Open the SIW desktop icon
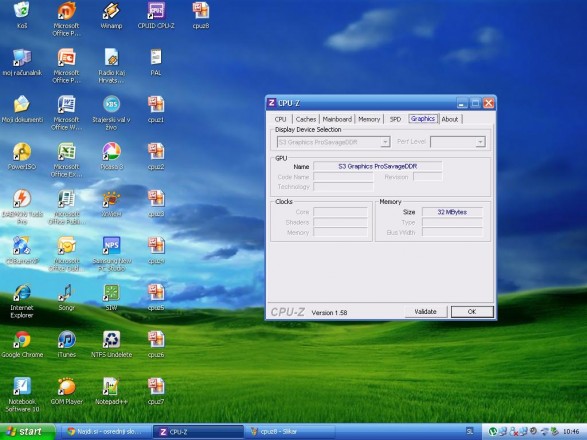The height and width of the screenshot is (440, 587). [112, 297]
